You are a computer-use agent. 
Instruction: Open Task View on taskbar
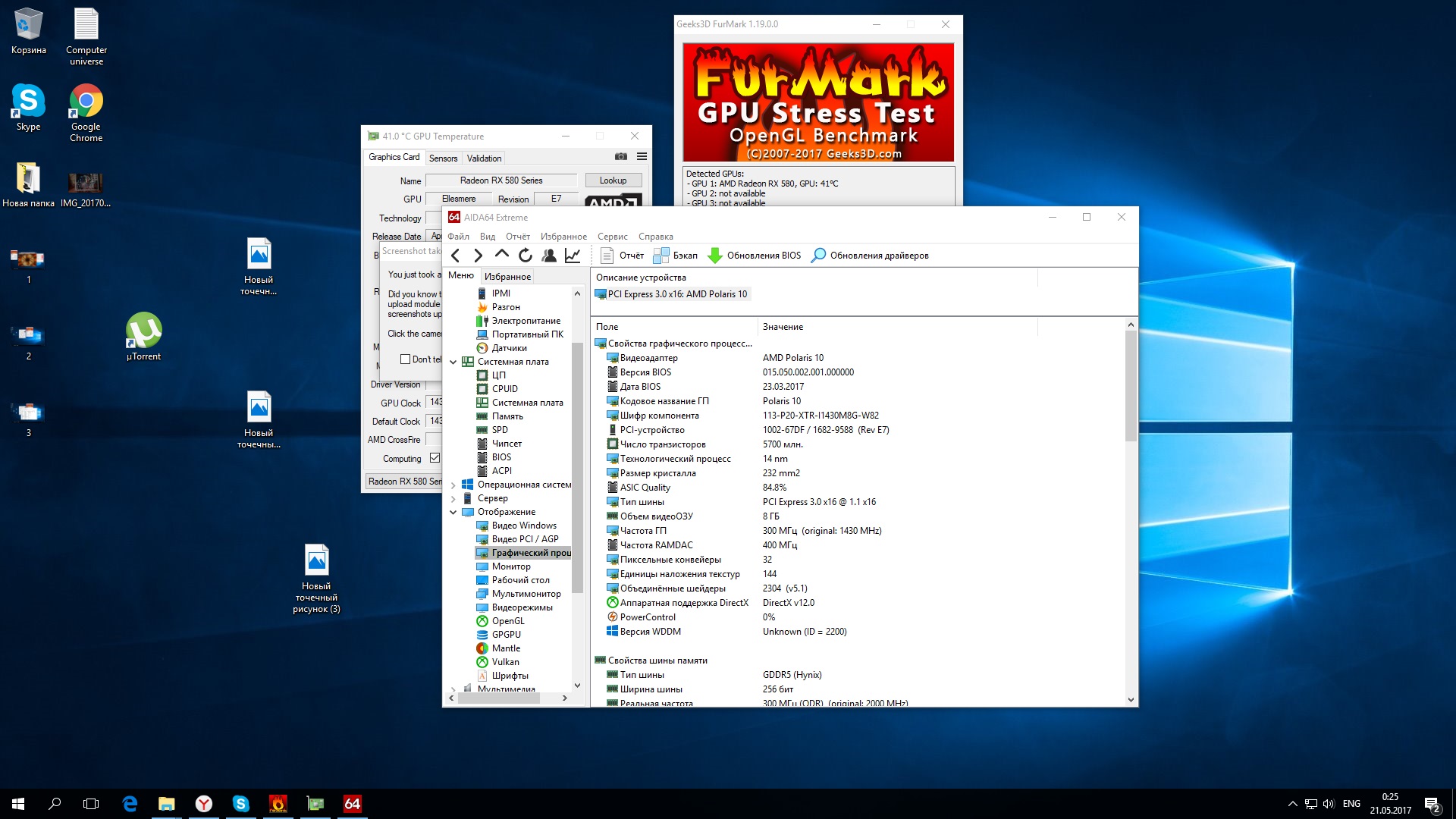click(x=91, y=804)
